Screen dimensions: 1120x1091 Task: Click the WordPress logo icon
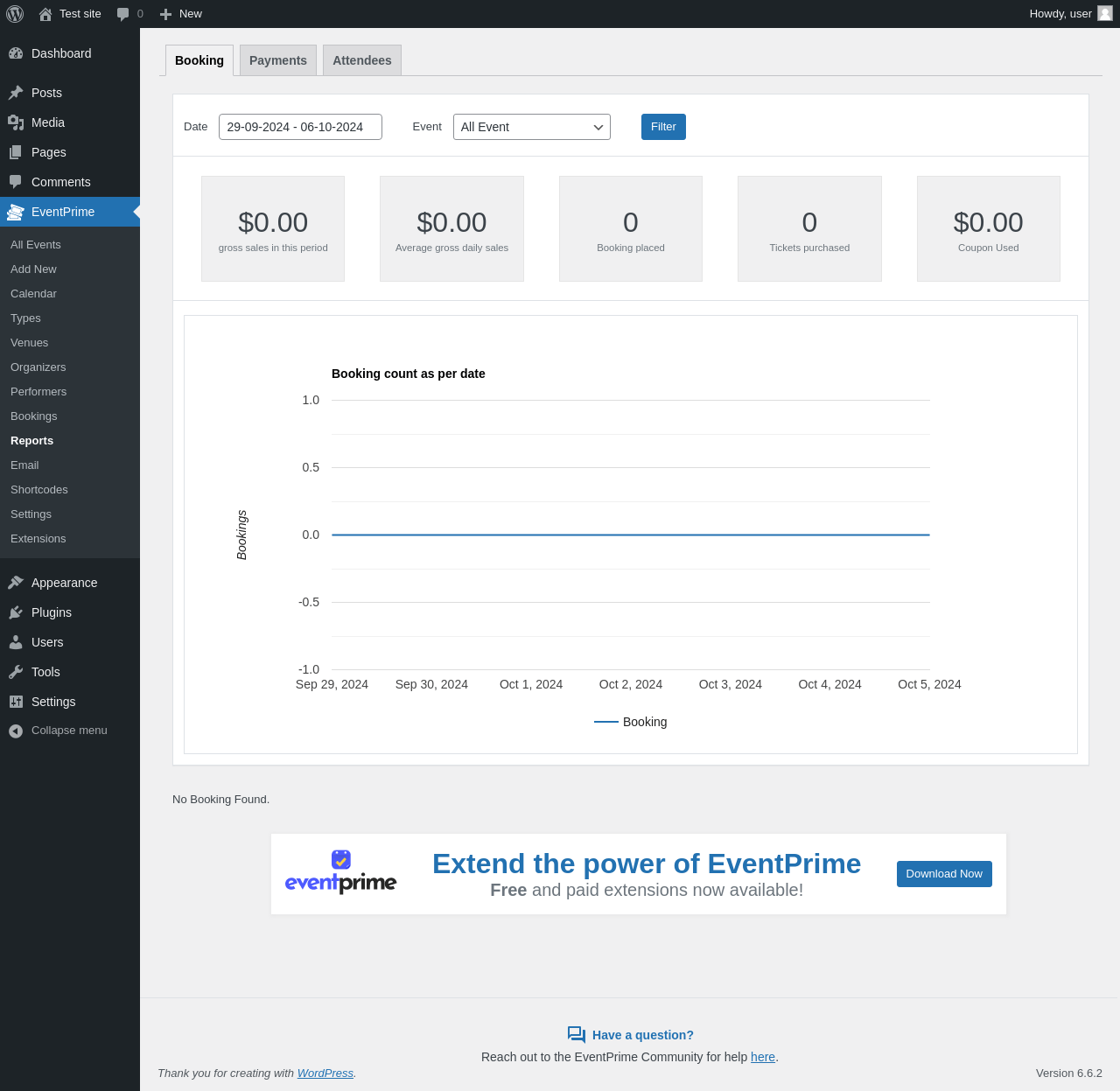pyautogui.click(x=15, y=14)
